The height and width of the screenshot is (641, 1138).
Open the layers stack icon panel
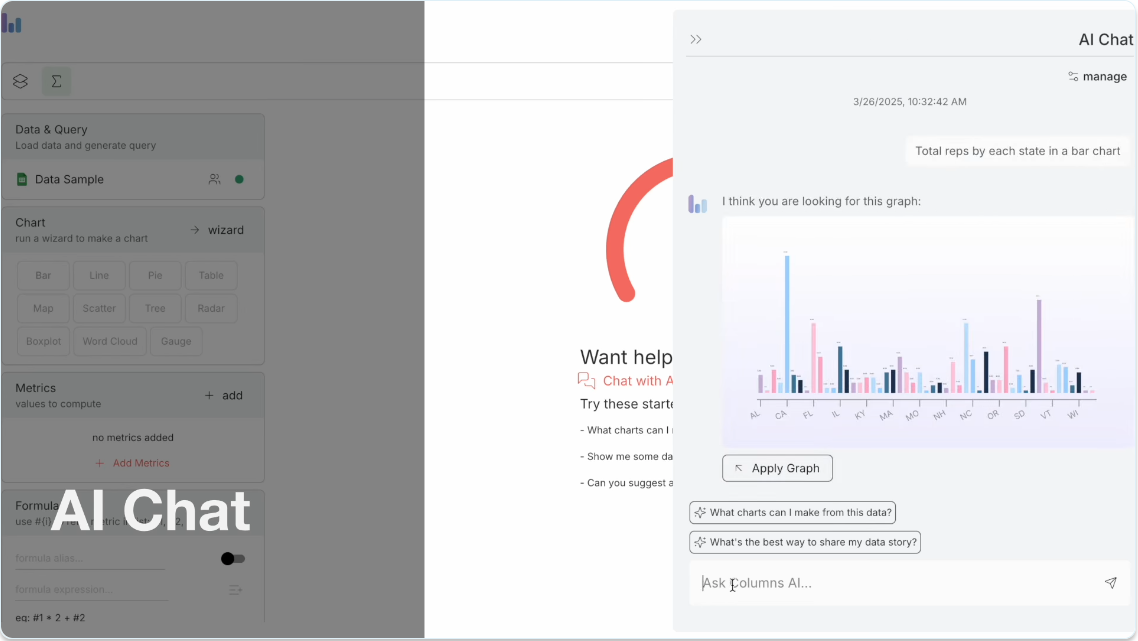pos(20,81)
